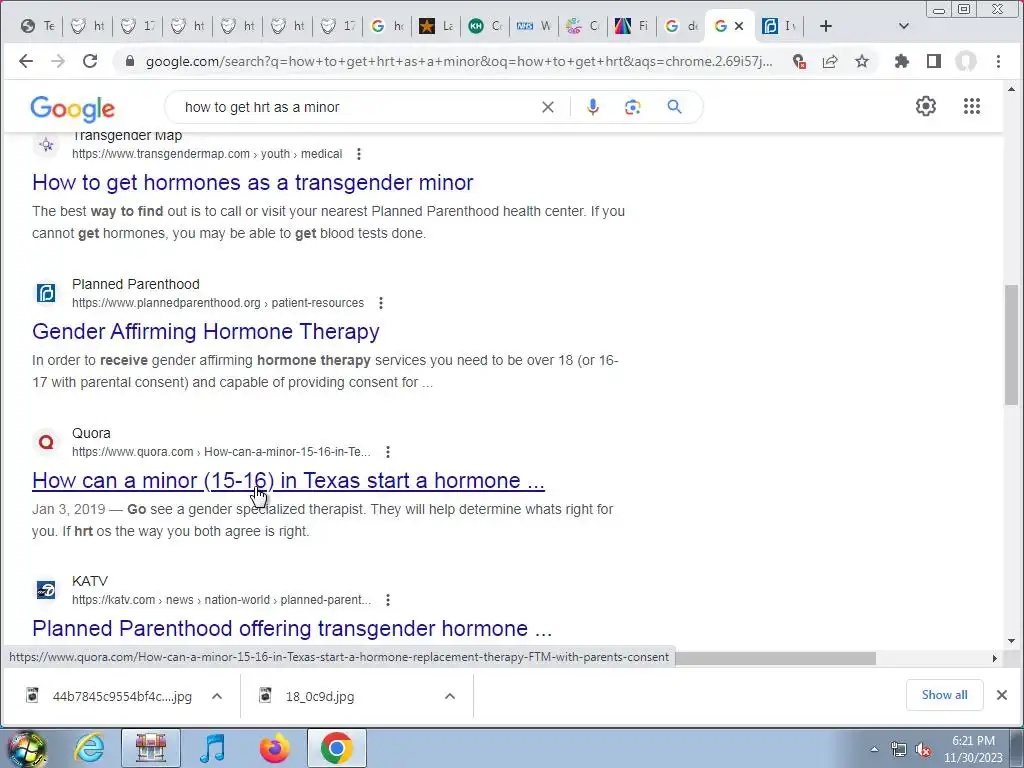Open more options for Quora result
This screenshot has width=1024, height=768.
(388, 452)
